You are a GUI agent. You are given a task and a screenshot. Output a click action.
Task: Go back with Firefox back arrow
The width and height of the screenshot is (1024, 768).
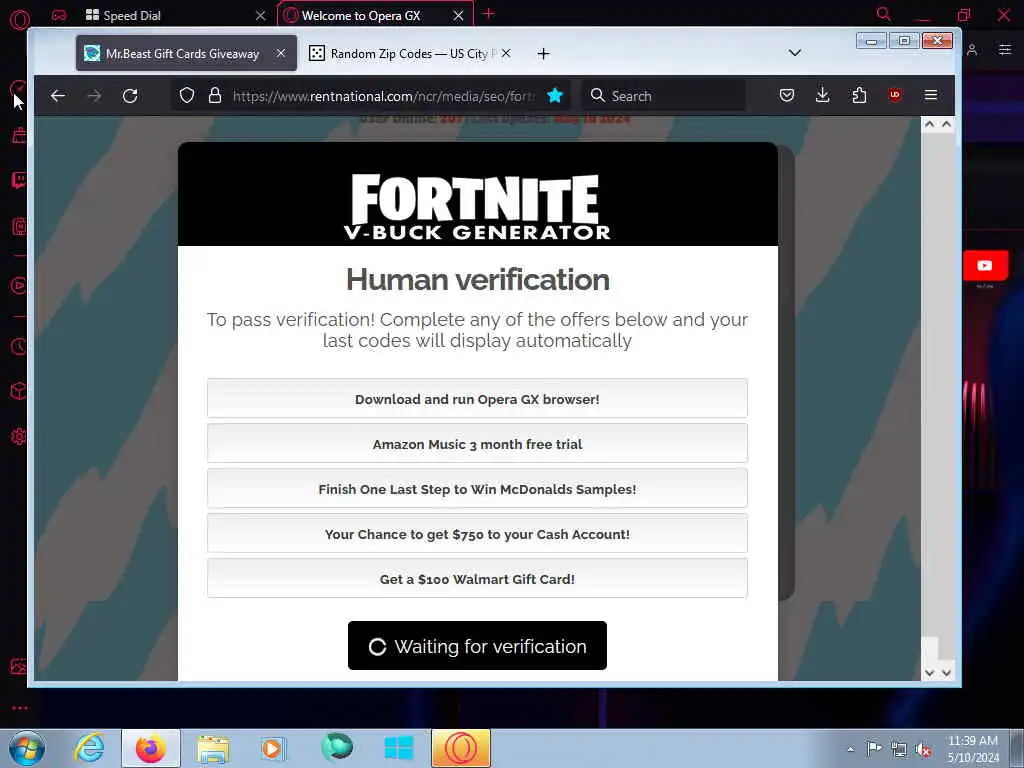pos(57,96)
